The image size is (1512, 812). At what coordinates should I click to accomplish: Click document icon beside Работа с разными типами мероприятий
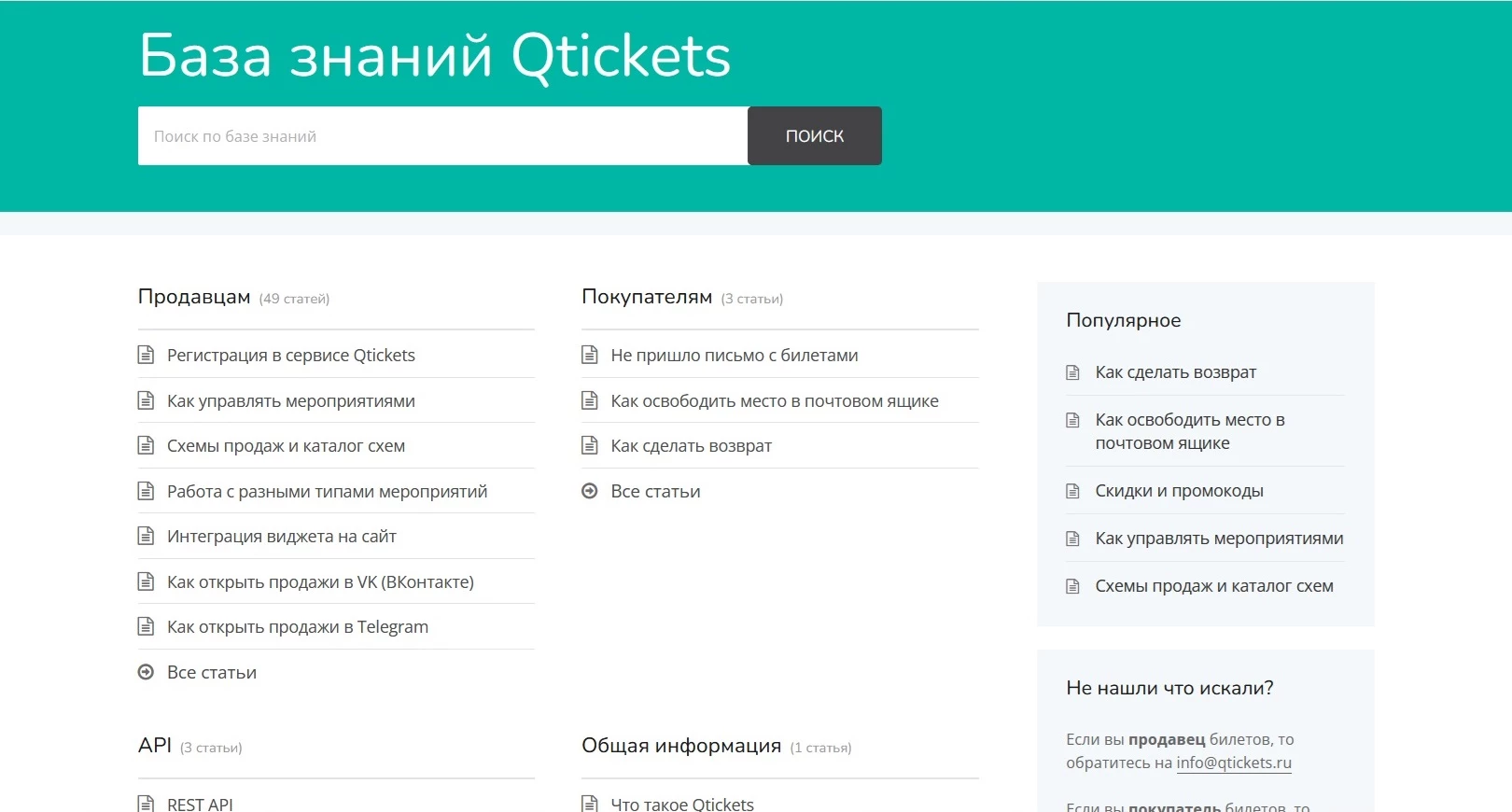[x=146, y=491]
